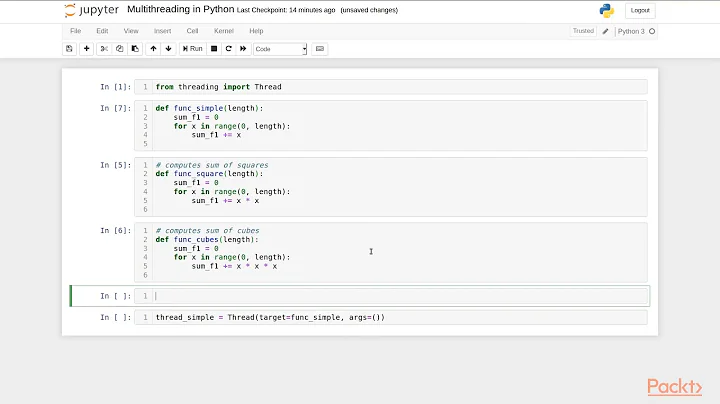Select the In [7] cell prompt
The image size is (720, 404).
[116, 108]
